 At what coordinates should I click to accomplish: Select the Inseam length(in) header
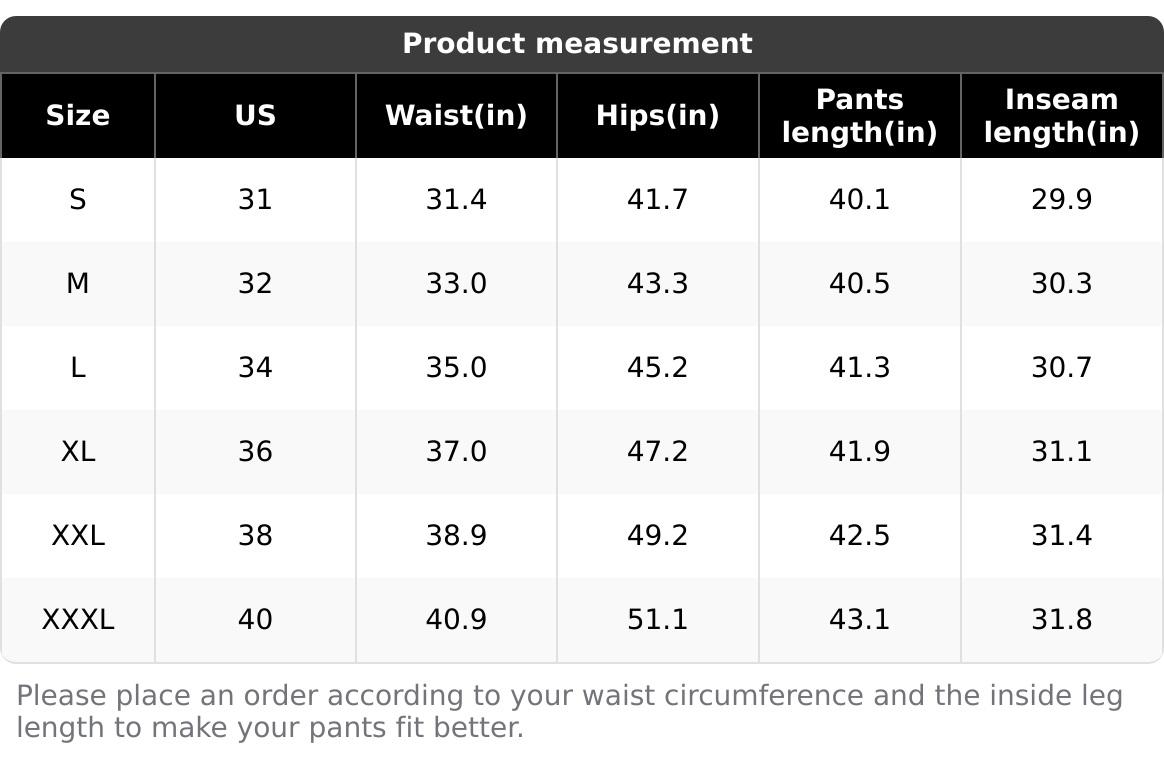pos(1062,116)
